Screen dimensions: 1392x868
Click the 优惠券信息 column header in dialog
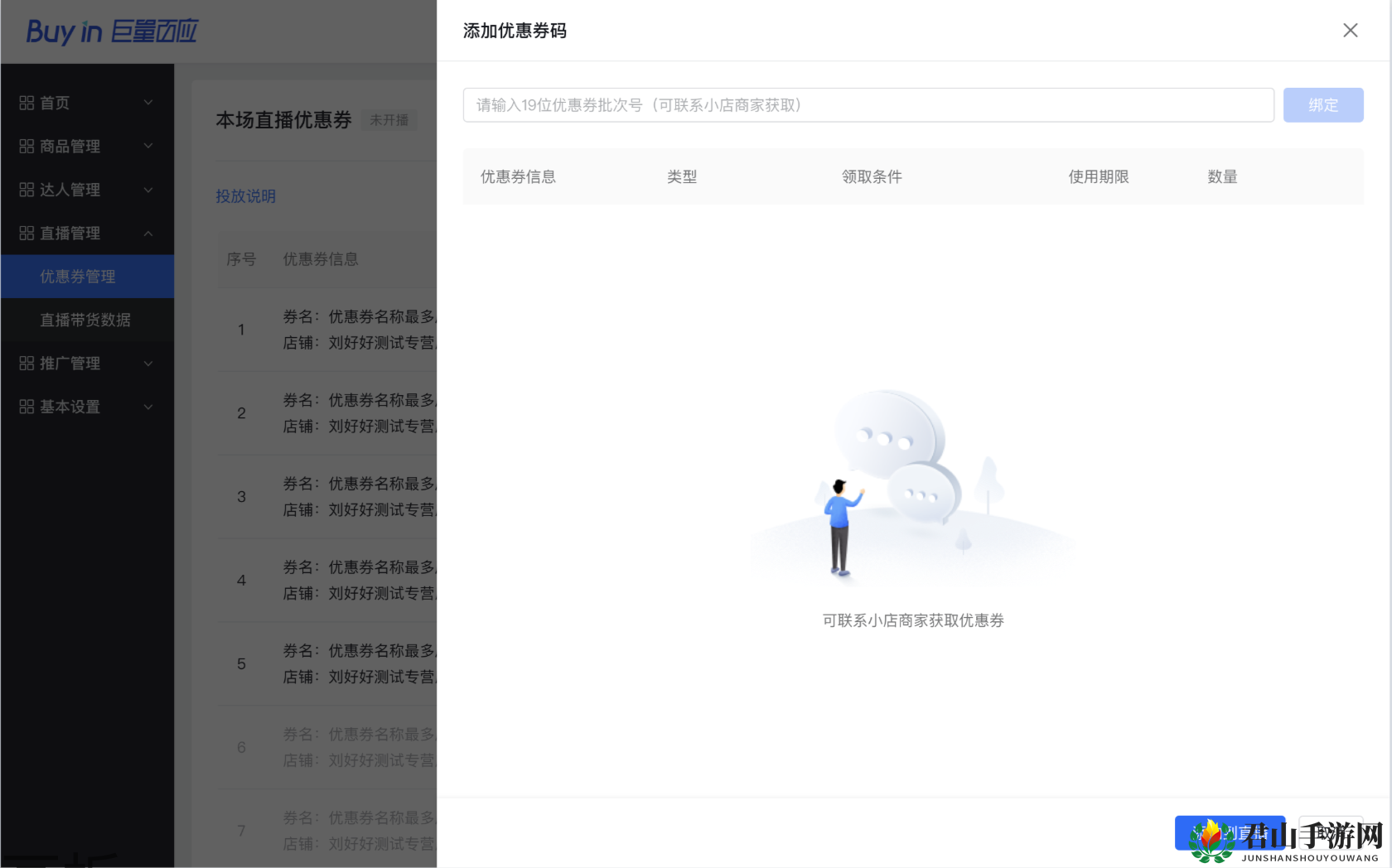(518, 176)
